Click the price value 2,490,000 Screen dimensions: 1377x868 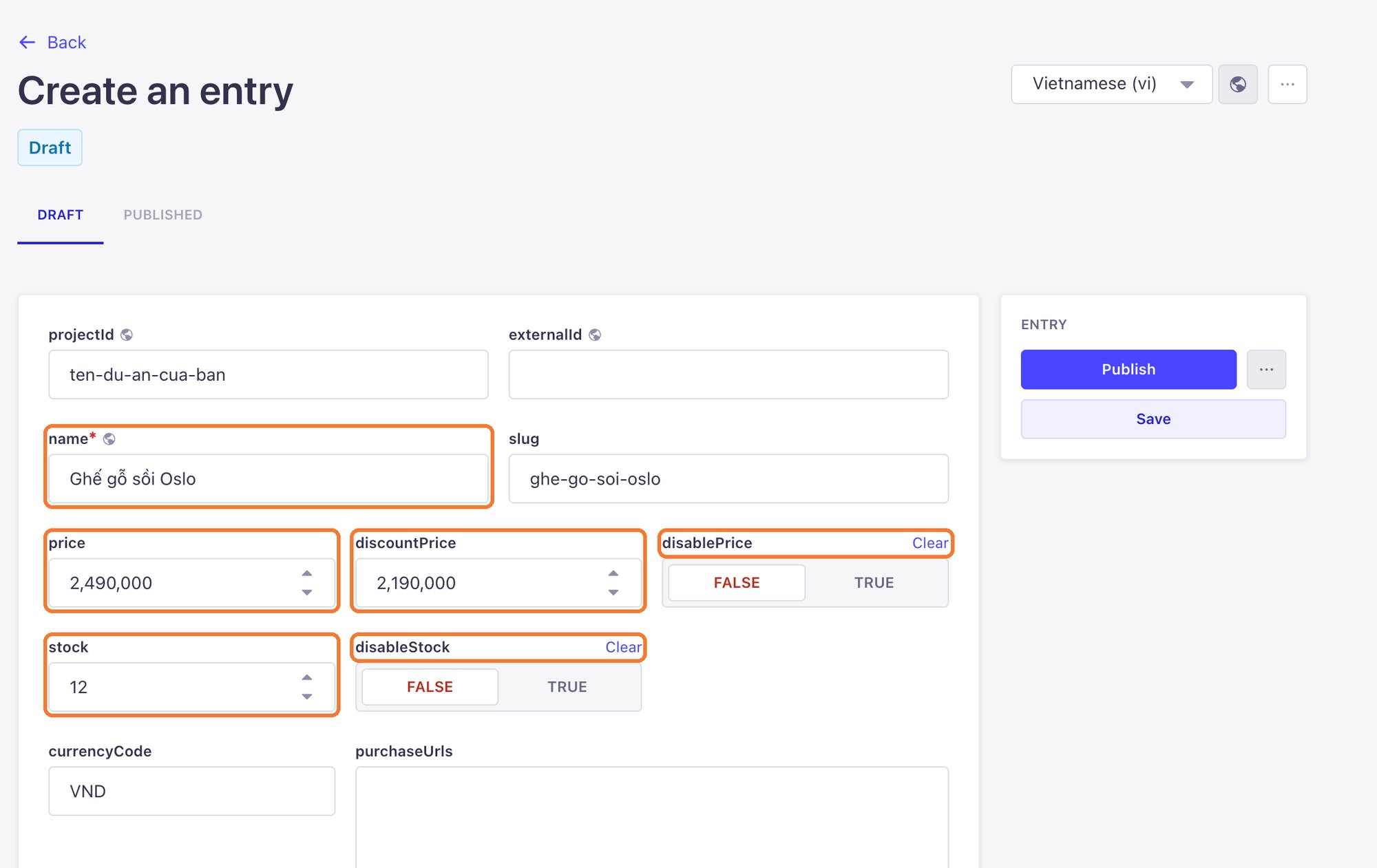tap(110, 583)
